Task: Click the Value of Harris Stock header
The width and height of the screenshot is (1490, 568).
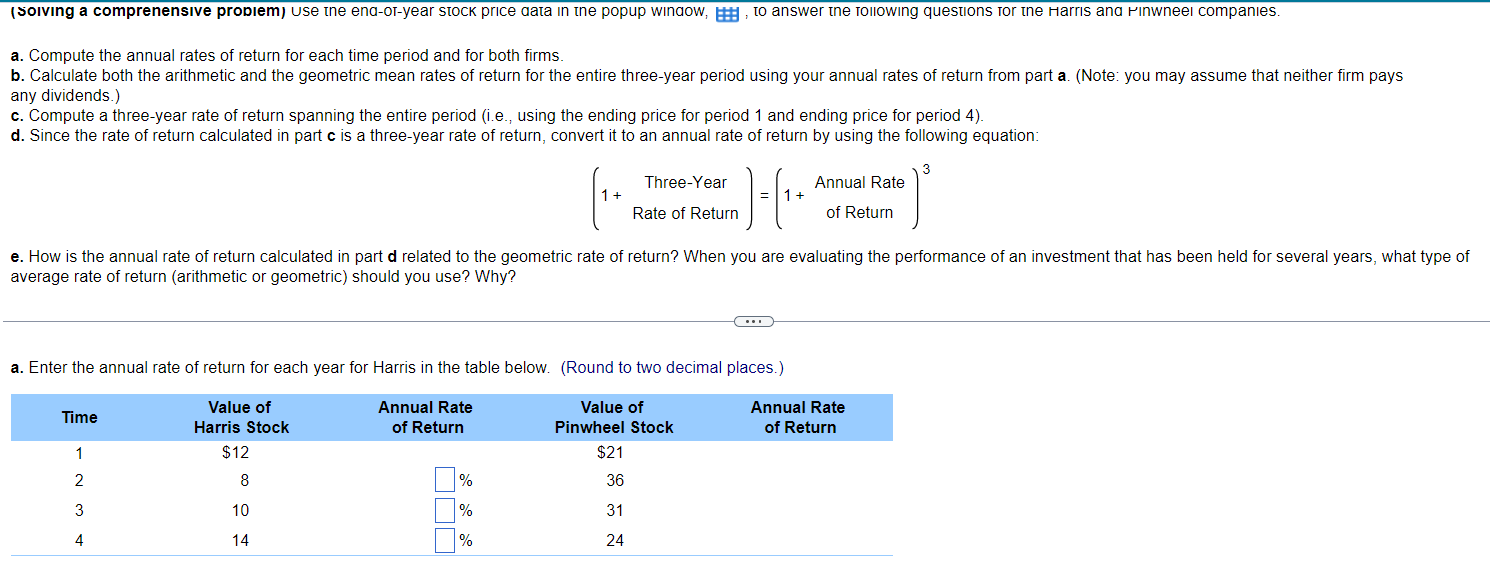Action: click(x=240, y=417)
